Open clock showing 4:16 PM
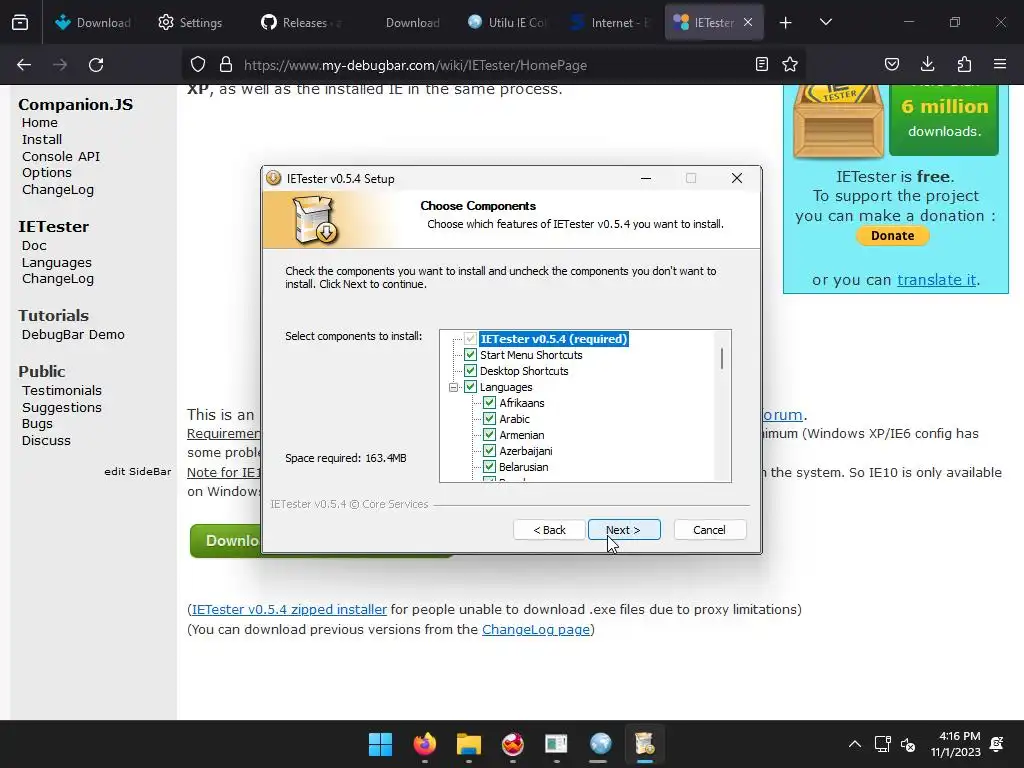This screenshot has width=1024, height=768. pyautogui.click(x=956, y=744)
